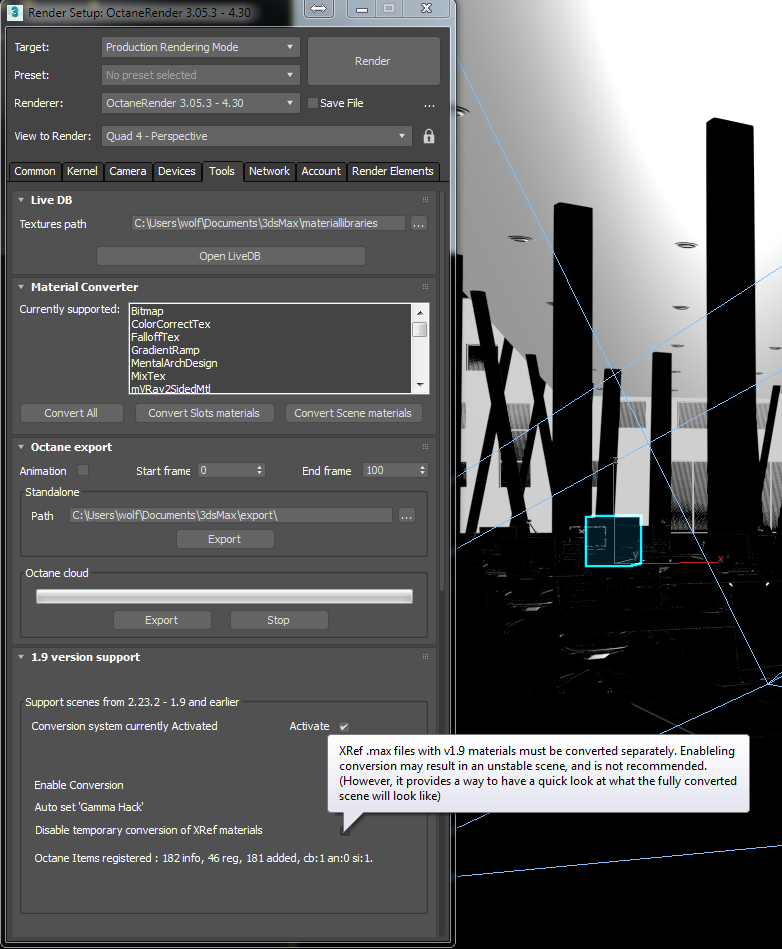Click the Render button
The image size is (782, 949).
pyautogui.click(x=373, y=61)
